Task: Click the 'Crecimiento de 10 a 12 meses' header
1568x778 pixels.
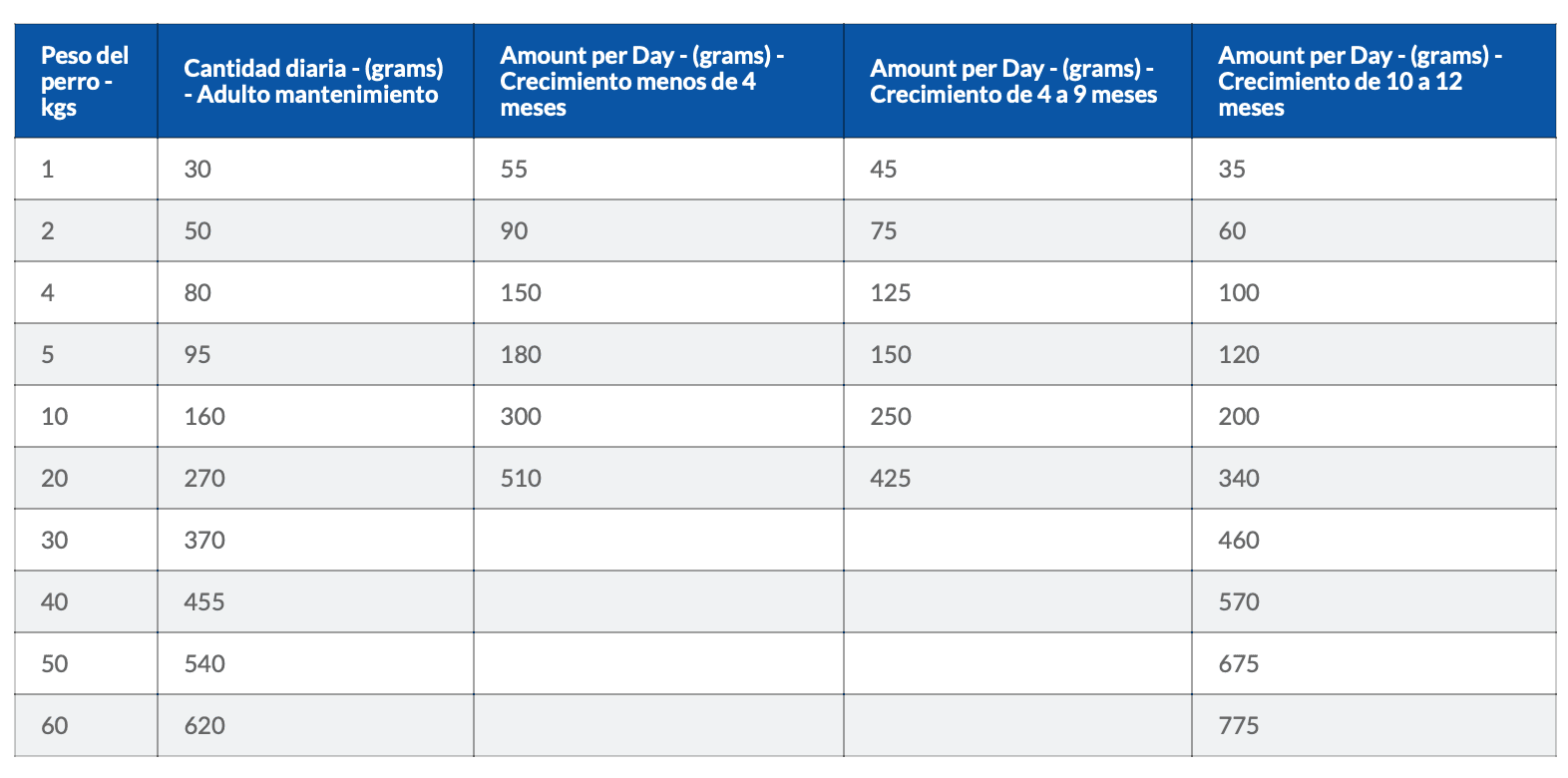Action: (x=1373, y=81)
